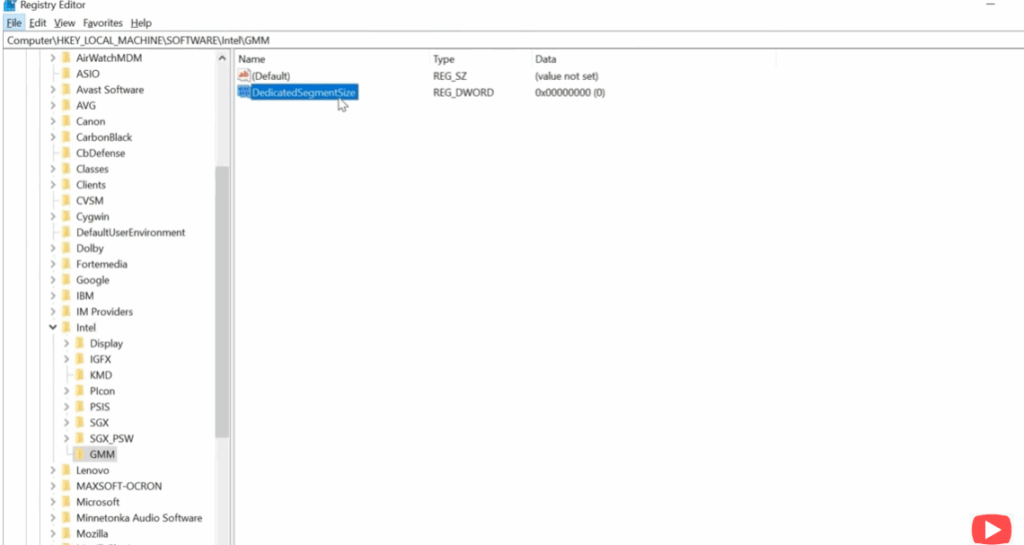The height and width of the screenshot is (545, 1024).
Task: Expand the CarbonBlack key
Action: [53, 137]
